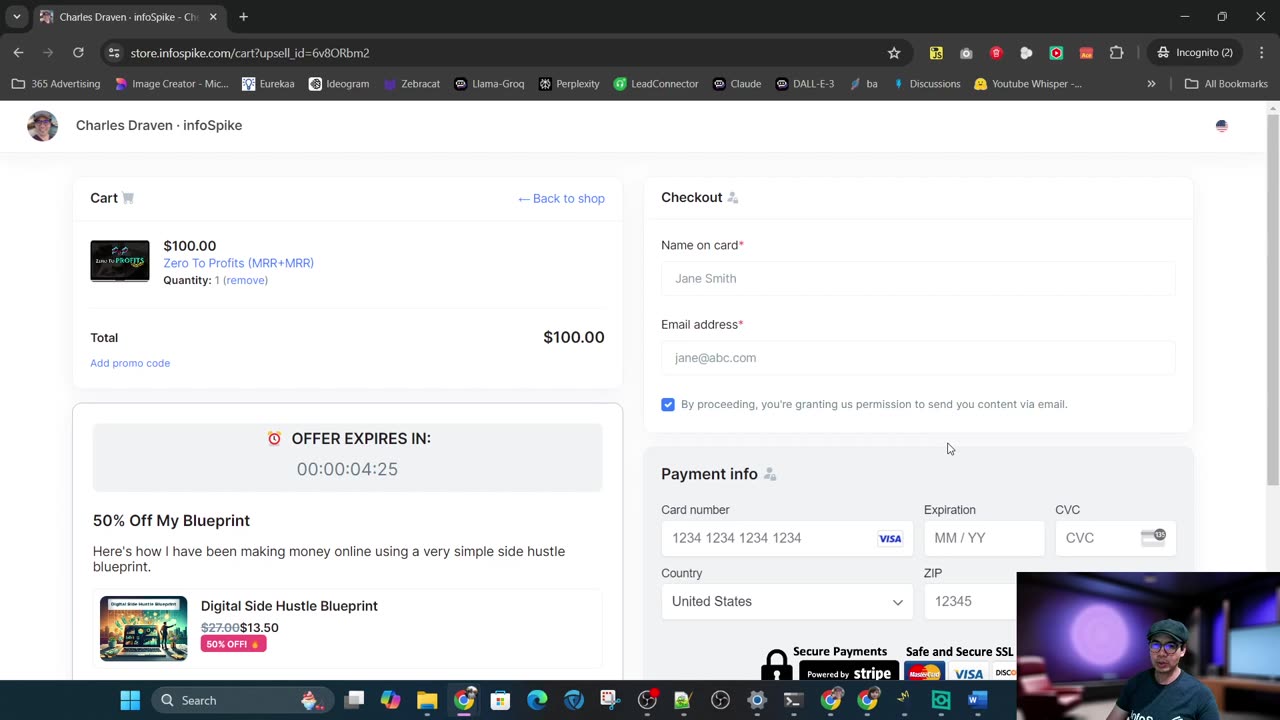Open the tab search dropdown arrow
Screen dimensions: 1280x720
pos(16,17)
